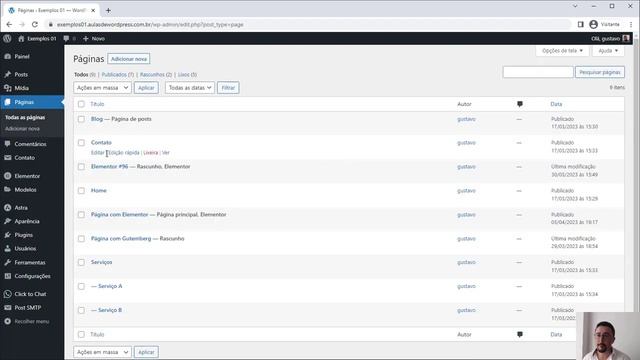The height and width of the screenshot is (360, 640).
Task: Click the Posts pin icon
Action: (8, 74)
